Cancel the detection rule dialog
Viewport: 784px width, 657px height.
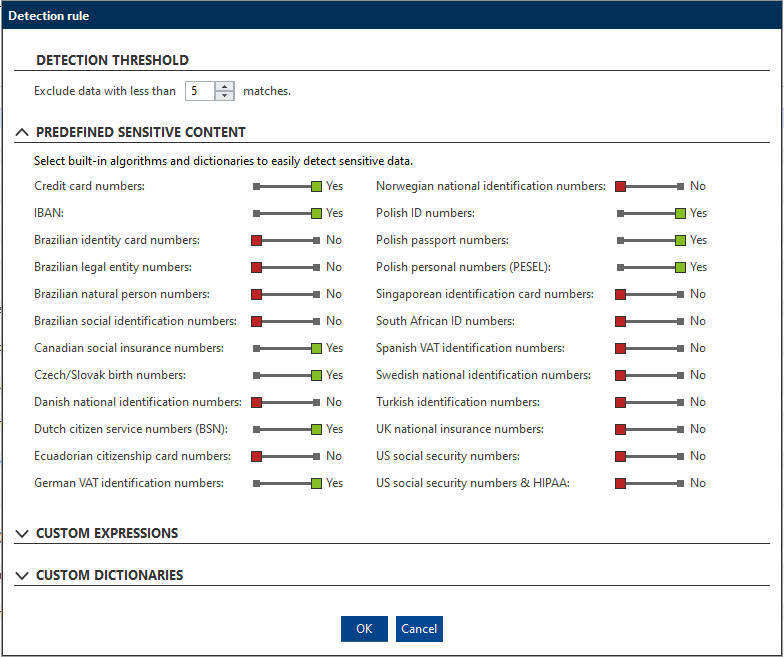pyautogui.click(x=419, y=628)
